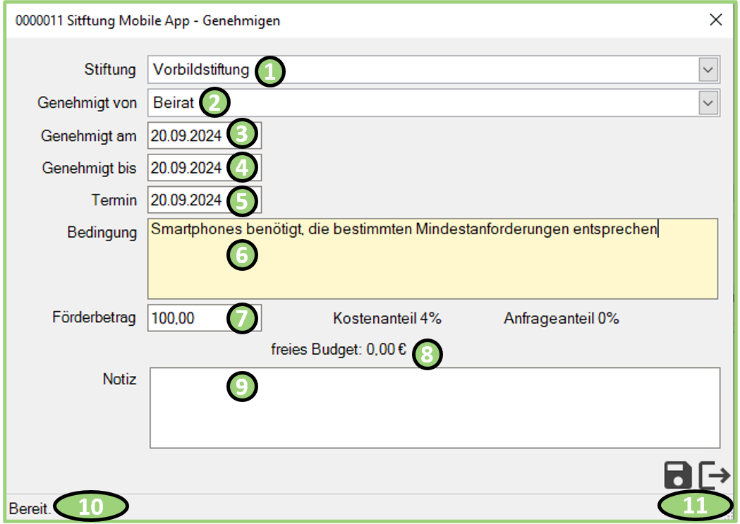This screenshot has width=740, height=524.
Task: Click the green number 10 marker
Action: click(91, 507)
